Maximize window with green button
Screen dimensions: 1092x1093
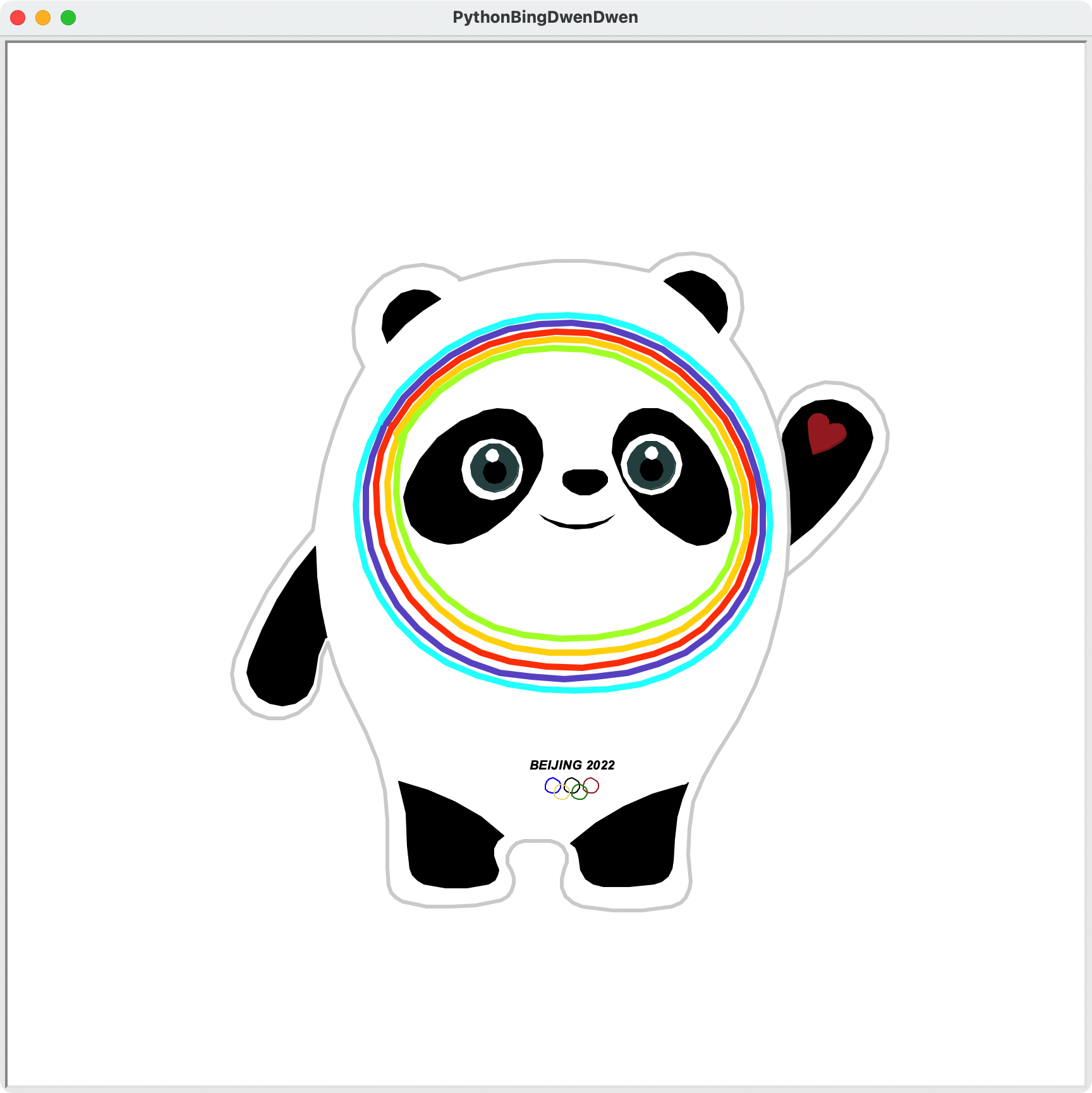click(68, 18)
